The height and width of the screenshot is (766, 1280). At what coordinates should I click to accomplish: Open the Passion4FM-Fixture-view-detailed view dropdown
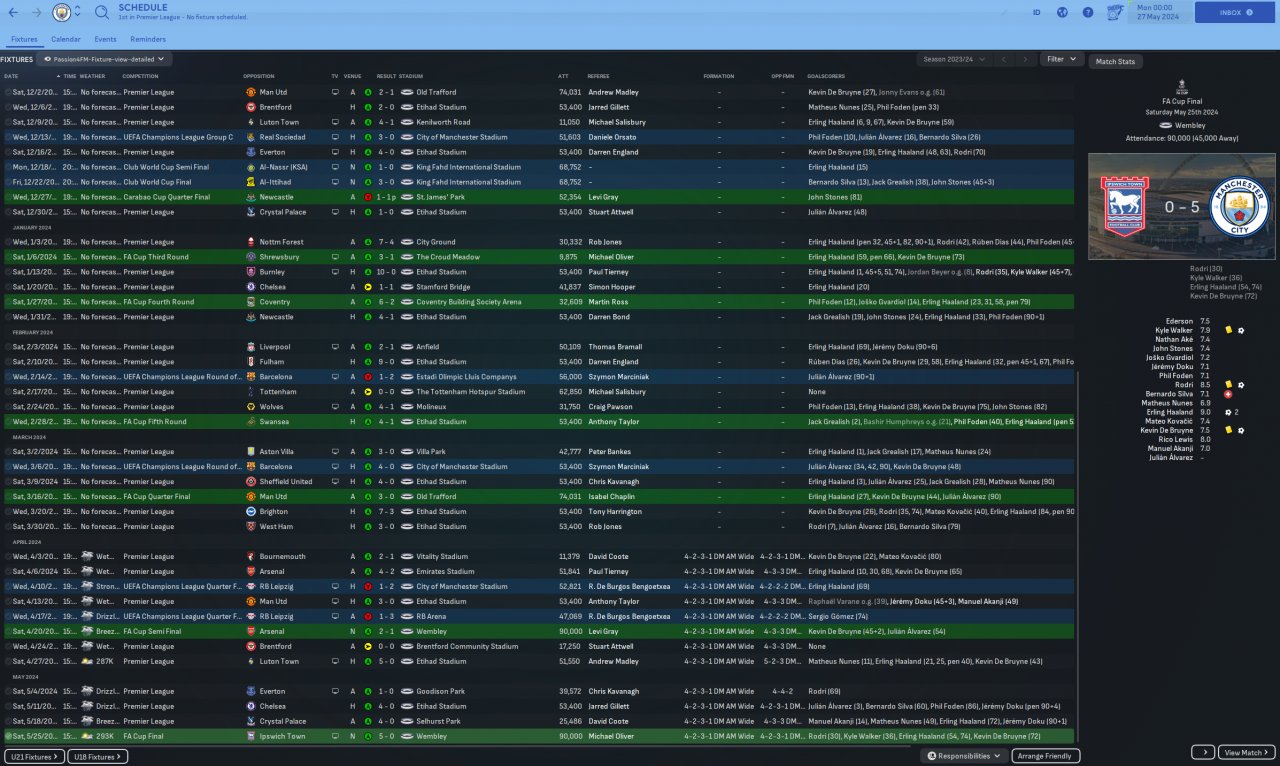(105, 59)
